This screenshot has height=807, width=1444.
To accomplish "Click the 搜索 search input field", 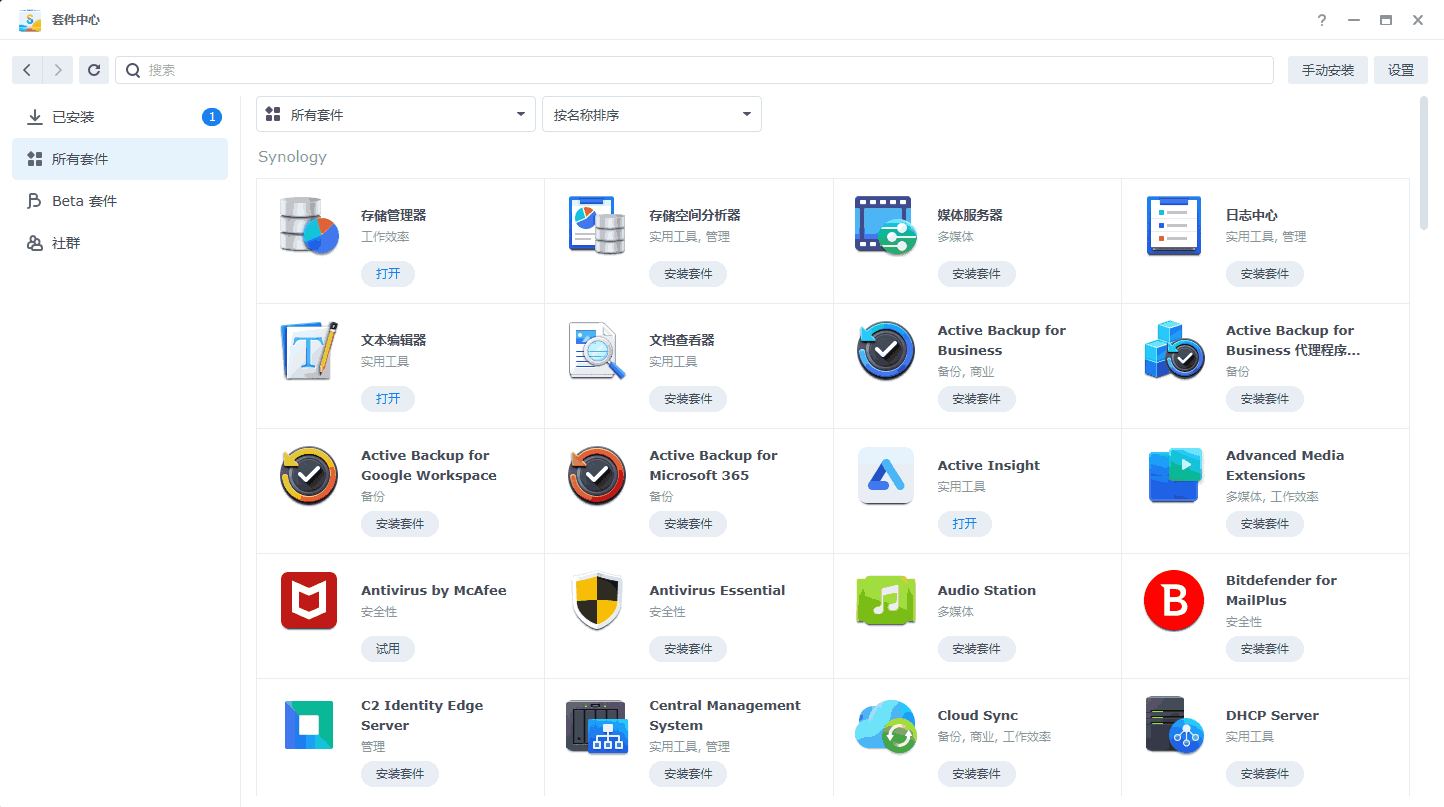I will [x=694, y=70].
